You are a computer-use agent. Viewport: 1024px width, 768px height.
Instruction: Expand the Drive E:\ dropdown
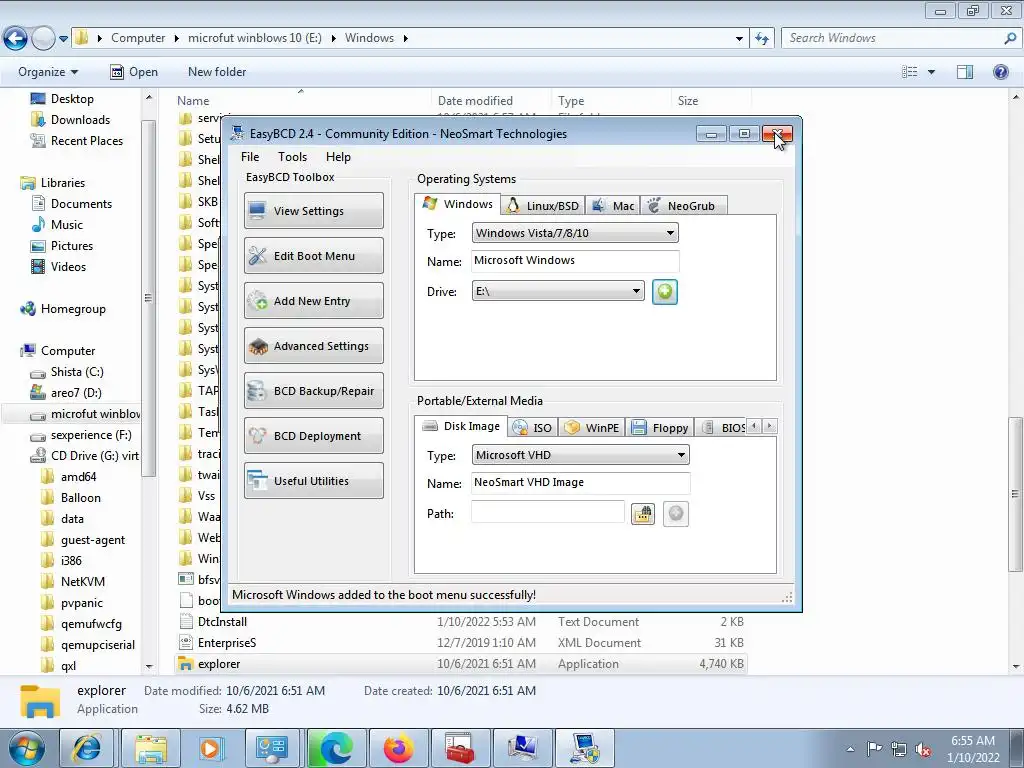pos(558,291)
